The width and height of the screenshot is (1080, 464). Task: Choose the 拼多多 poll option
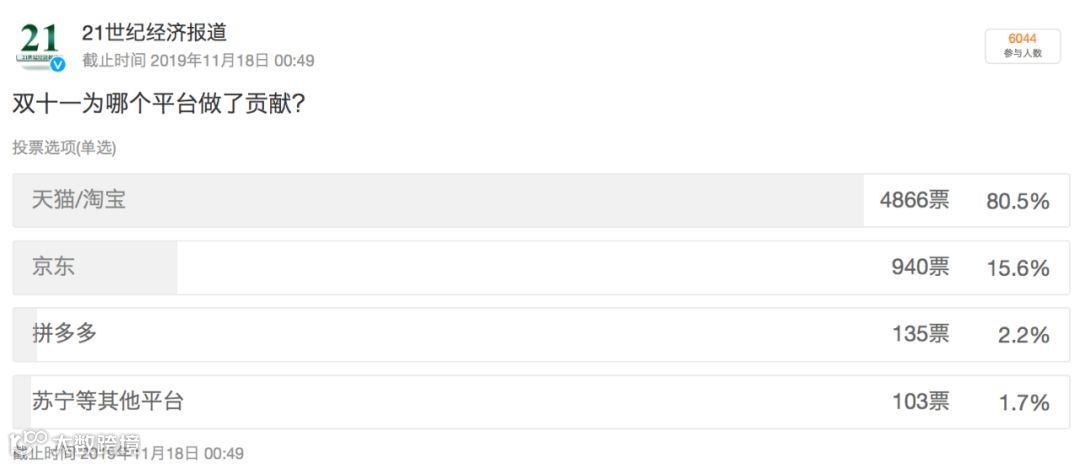point(541,335)
